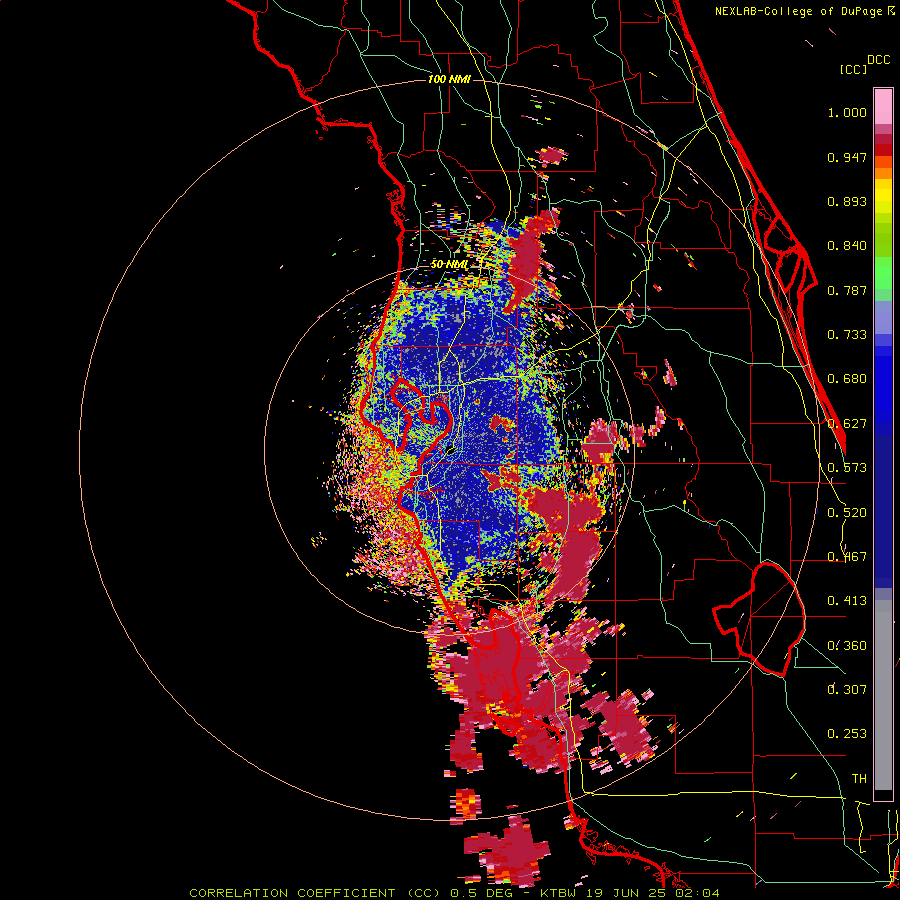Click the NEXLAB-College of DuPage label

[x=799, y=11]
